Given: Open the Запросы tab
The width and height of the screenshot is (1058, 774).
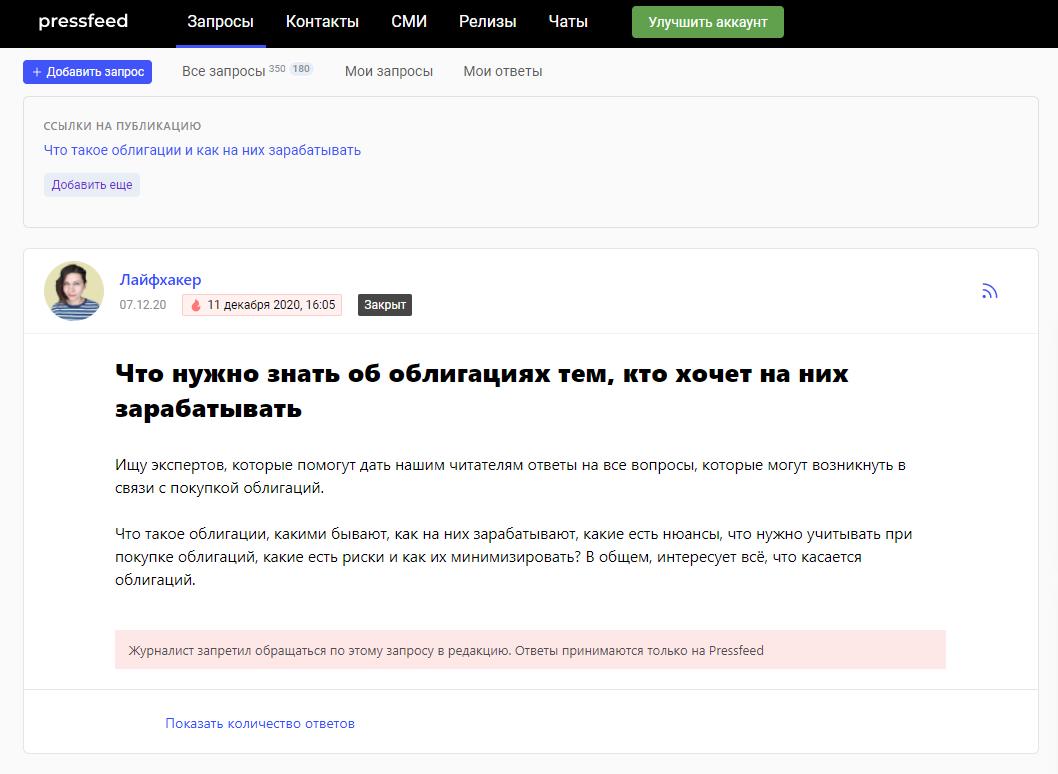Looking at the screenshot, I should click(220, 22).
